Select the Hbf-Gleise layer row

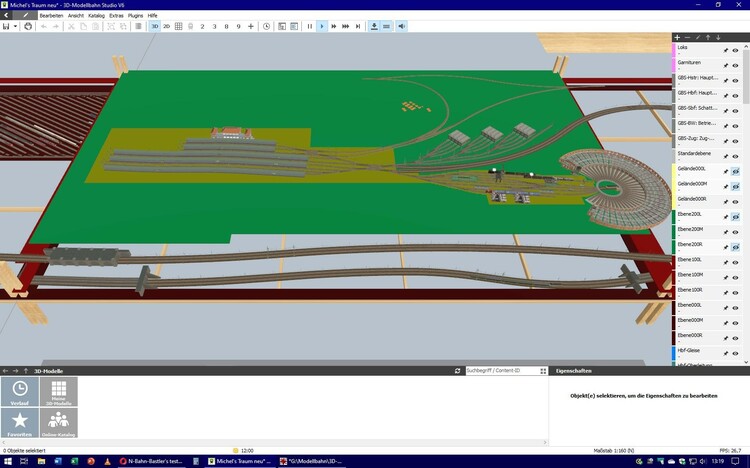[708, 353]
